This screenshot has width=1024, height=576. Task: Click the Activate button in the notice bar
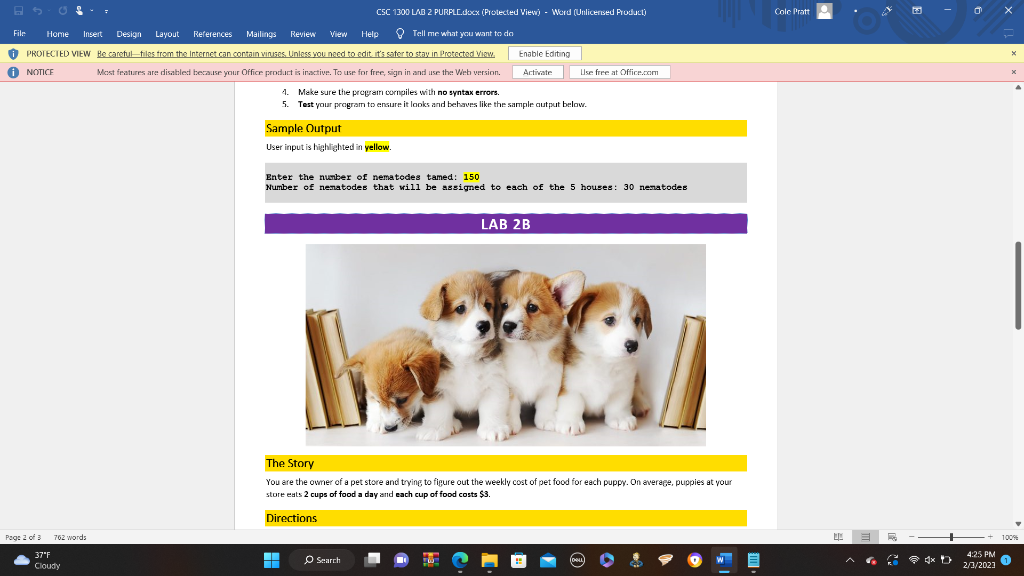click(x=536, y=71)
